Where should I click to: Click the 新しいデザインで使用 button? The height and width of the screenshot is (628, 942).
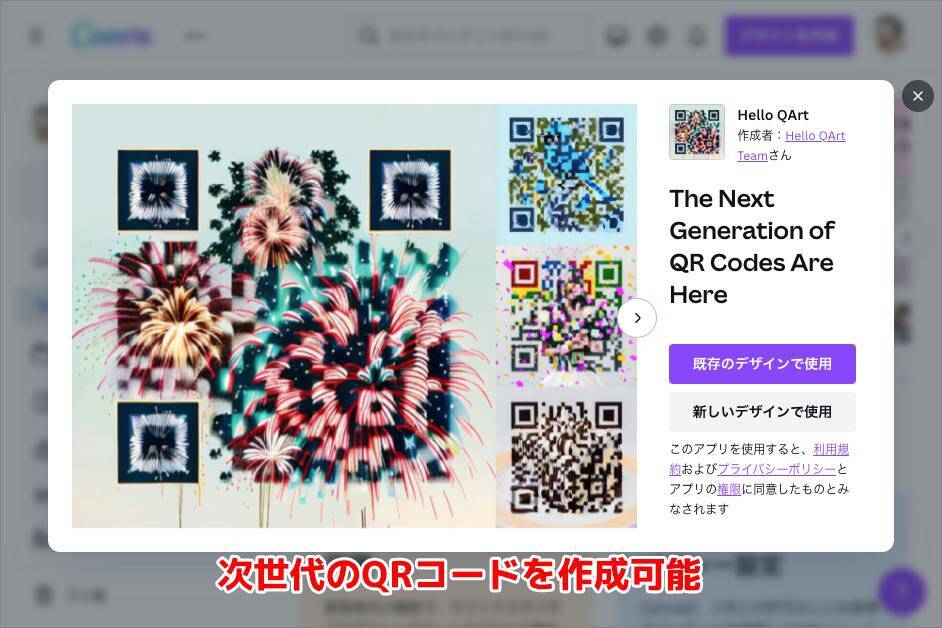[762, 412]
